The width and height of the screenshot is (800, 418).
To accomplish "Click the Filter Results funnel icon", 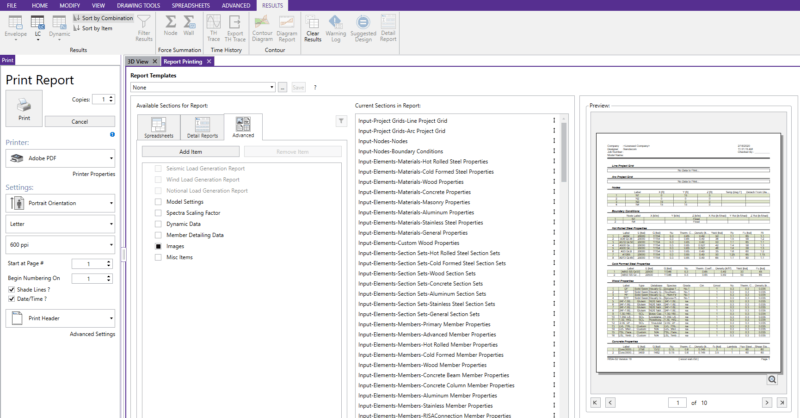I will (x=143, y=25).
